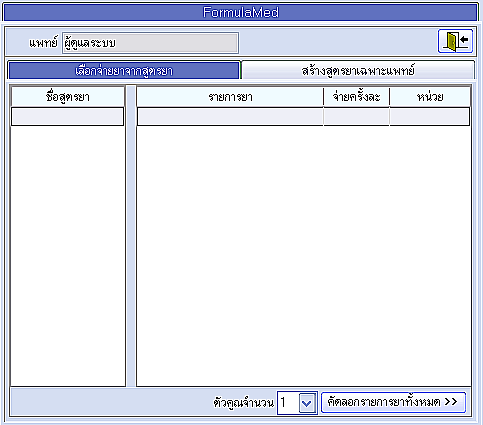
Task: Click the รายการยา column header
Action: click(230, 97)
